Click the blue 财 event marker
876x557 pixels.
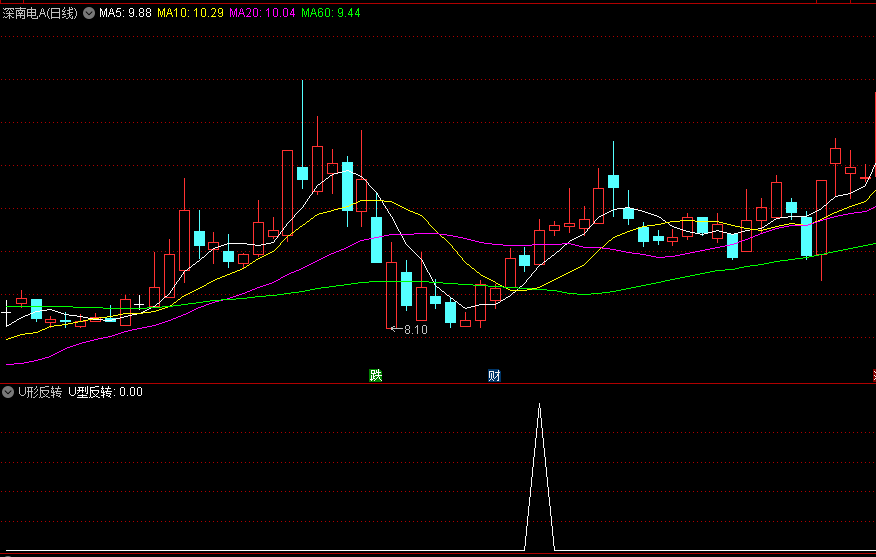click(494, 376)
